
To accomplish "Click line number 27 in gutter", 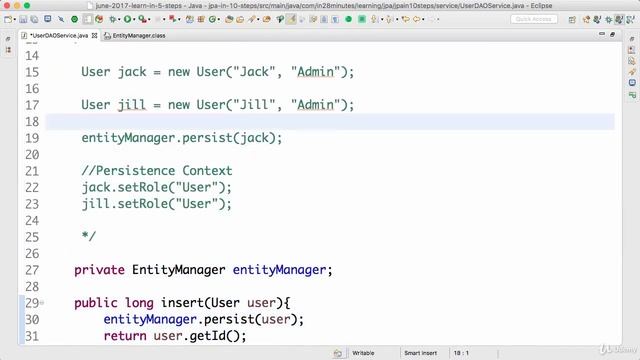I will (x=32, y=270).
